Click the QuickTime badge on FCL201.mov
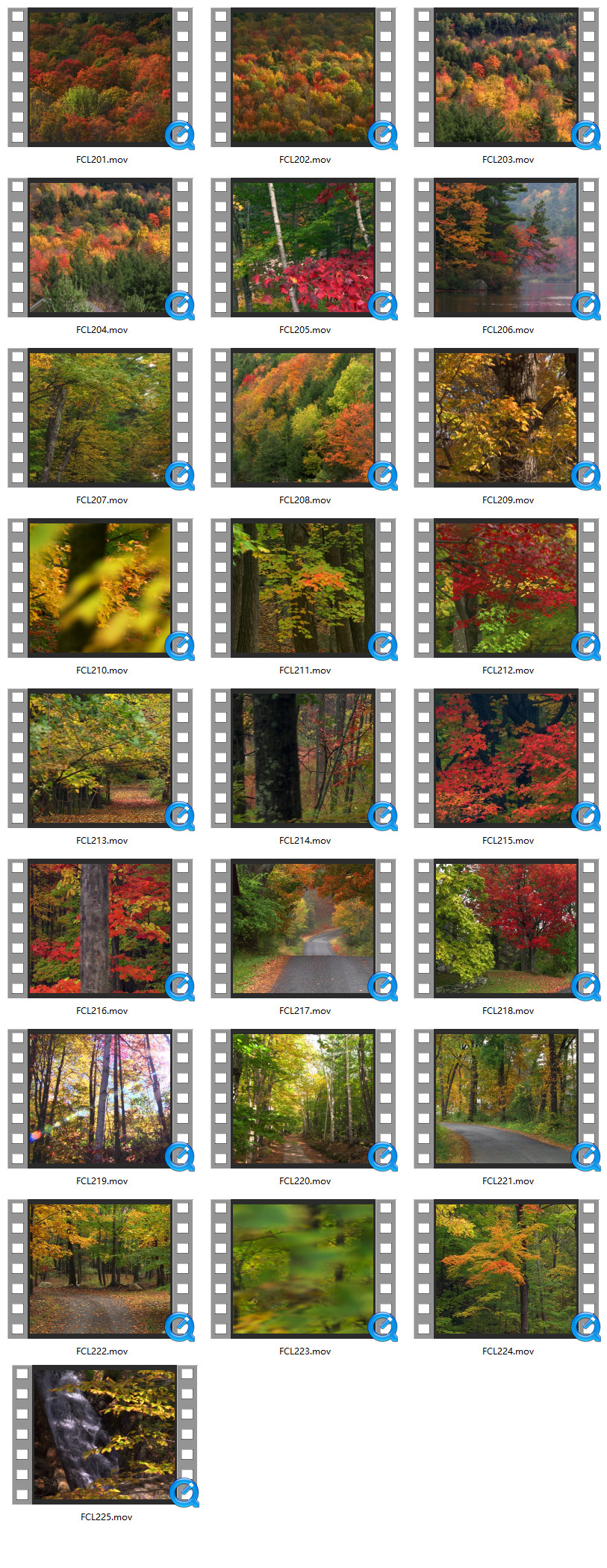607x1568 pixels. [180, 135]
